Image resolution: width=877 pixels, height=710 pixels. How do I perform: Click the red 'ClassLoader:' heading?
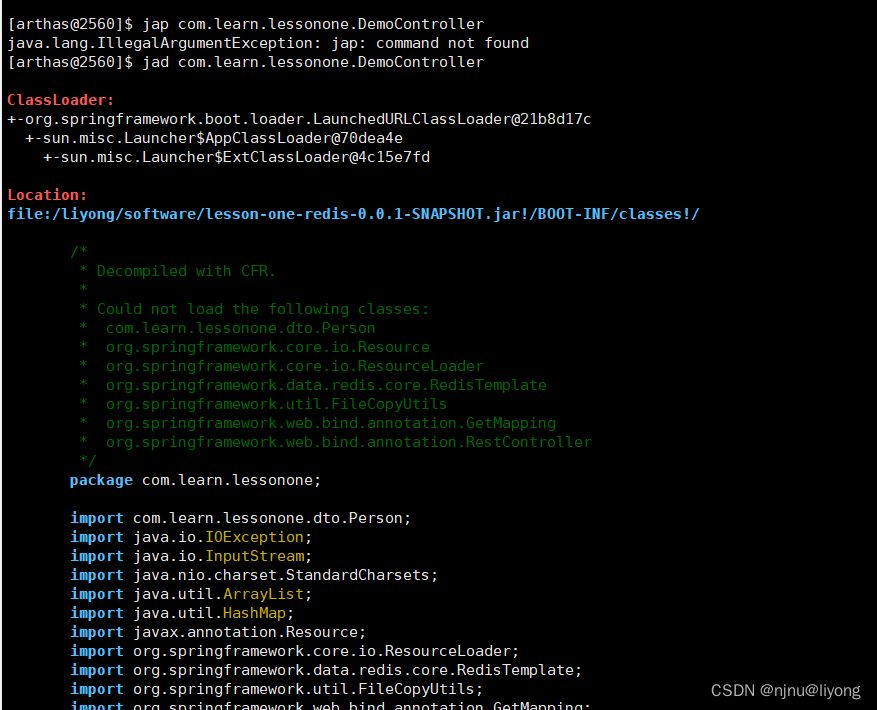[60, 100]
